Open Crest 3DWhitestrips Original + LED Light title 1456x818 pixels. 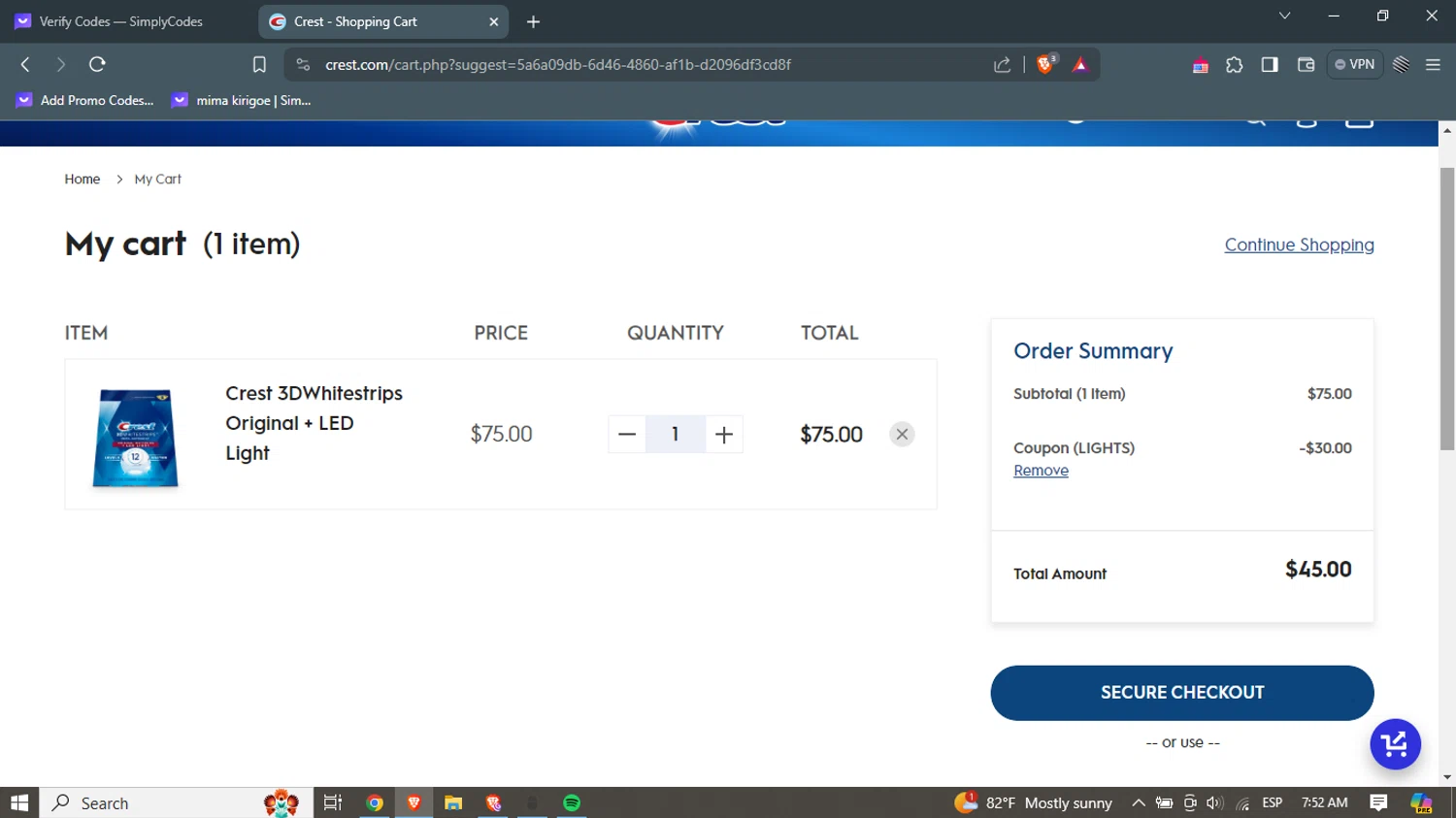click(x=314, y=423)
